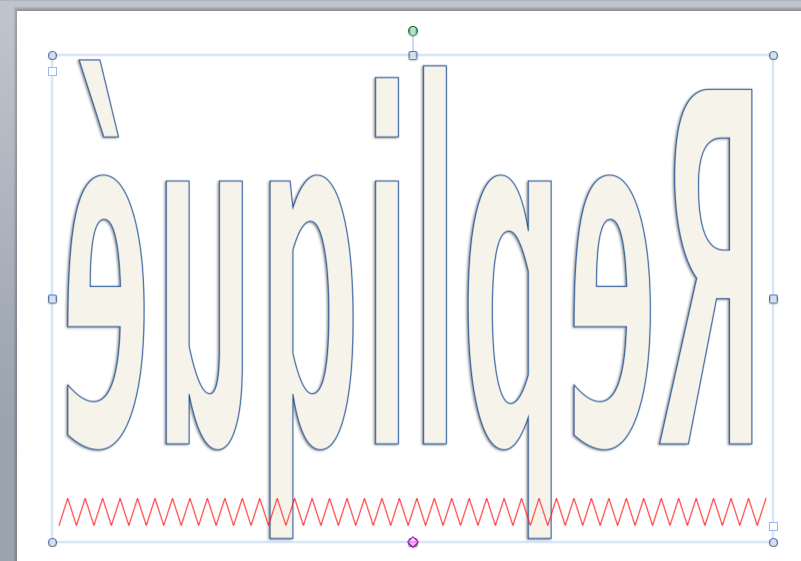
Task: Click the left-middle sizing handle
Action: tap(53, 299)
